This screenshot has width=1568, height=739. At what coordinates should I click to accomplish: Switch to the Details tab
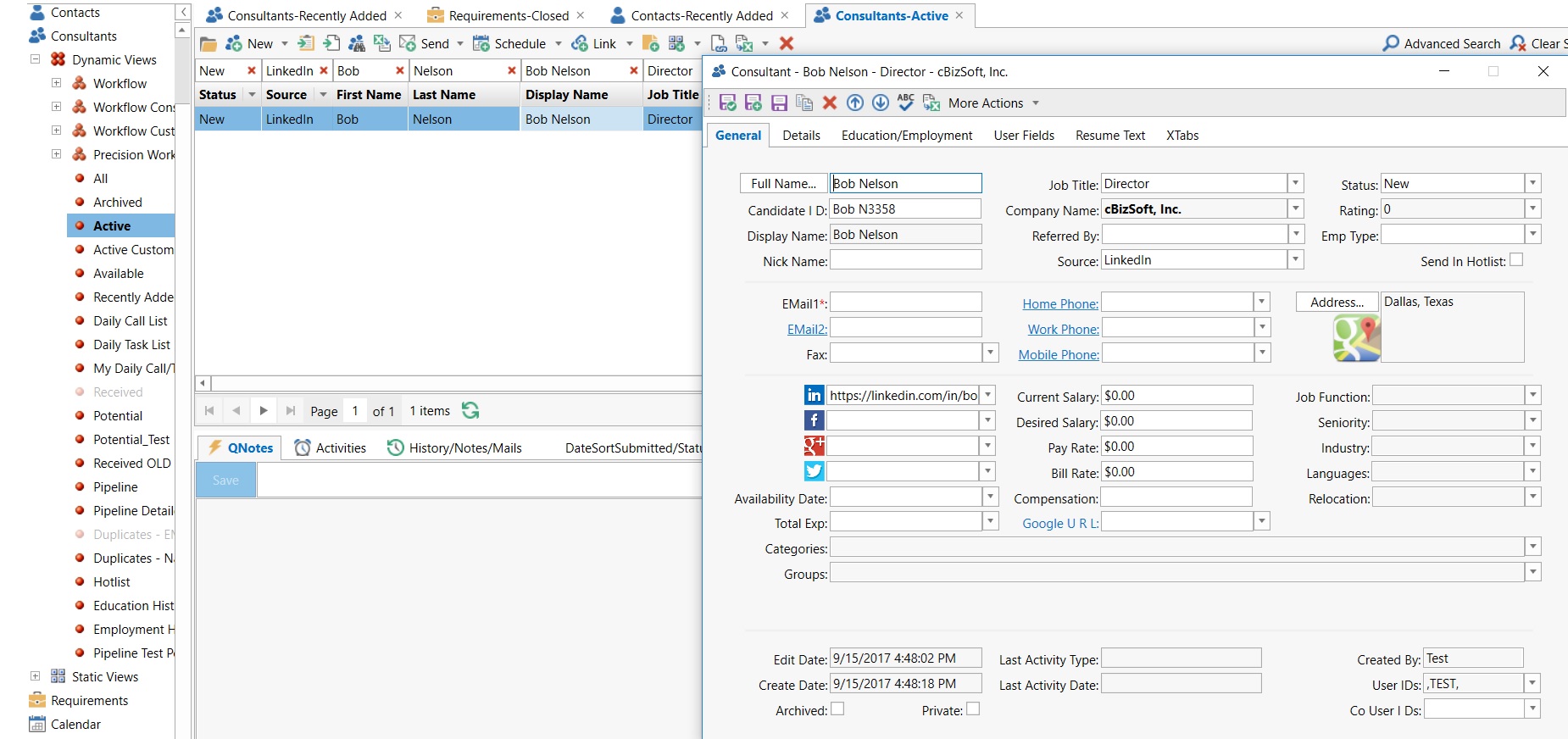pyautogui.click(x=801, y=136)
